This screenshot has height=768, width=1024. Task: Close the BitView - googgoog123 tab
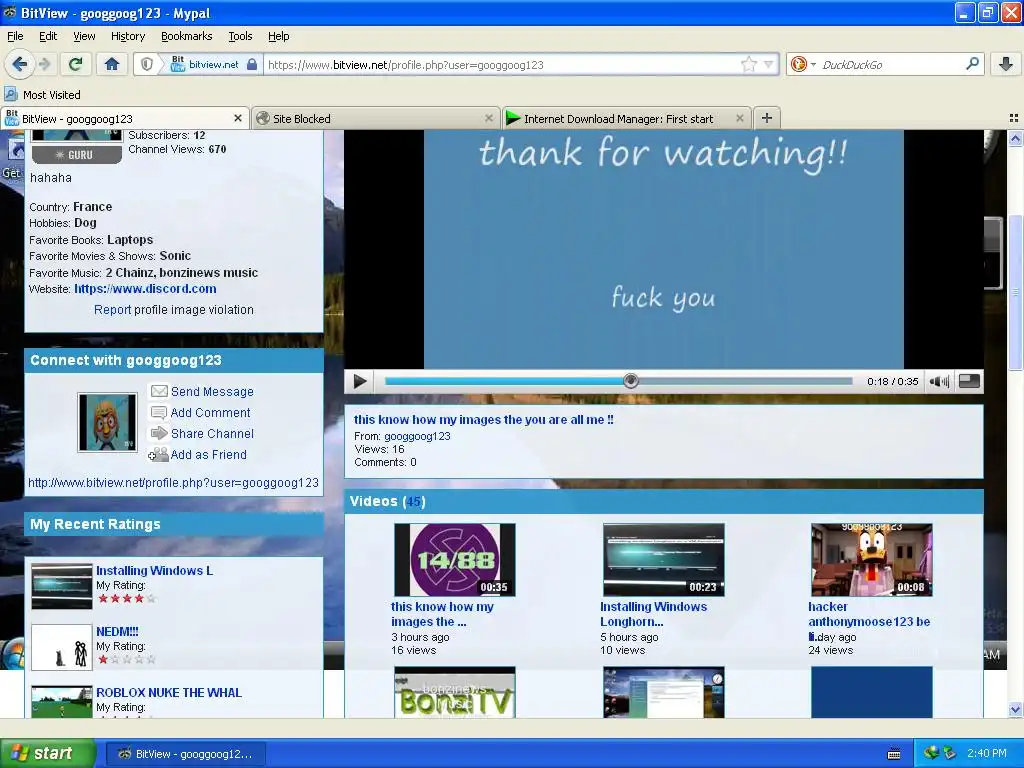(x=238, y=118)
